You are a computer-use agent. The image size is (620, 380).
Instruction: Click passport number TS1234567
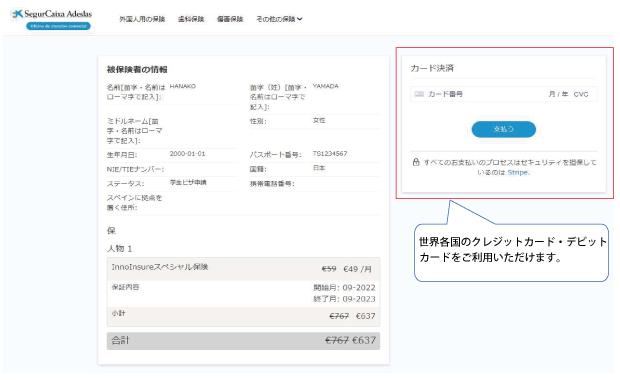(330, 154)
